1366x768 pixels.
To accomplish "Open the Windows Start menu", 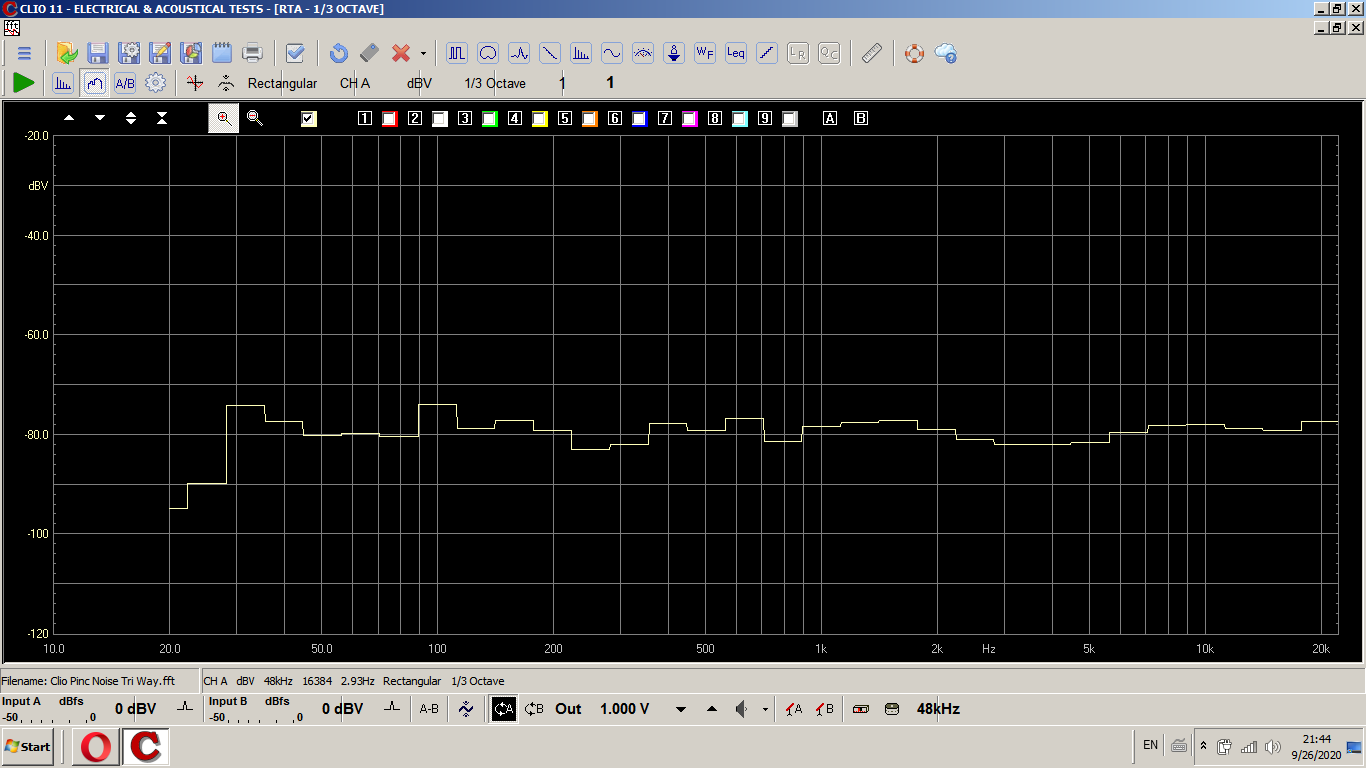I will (28, 747).
